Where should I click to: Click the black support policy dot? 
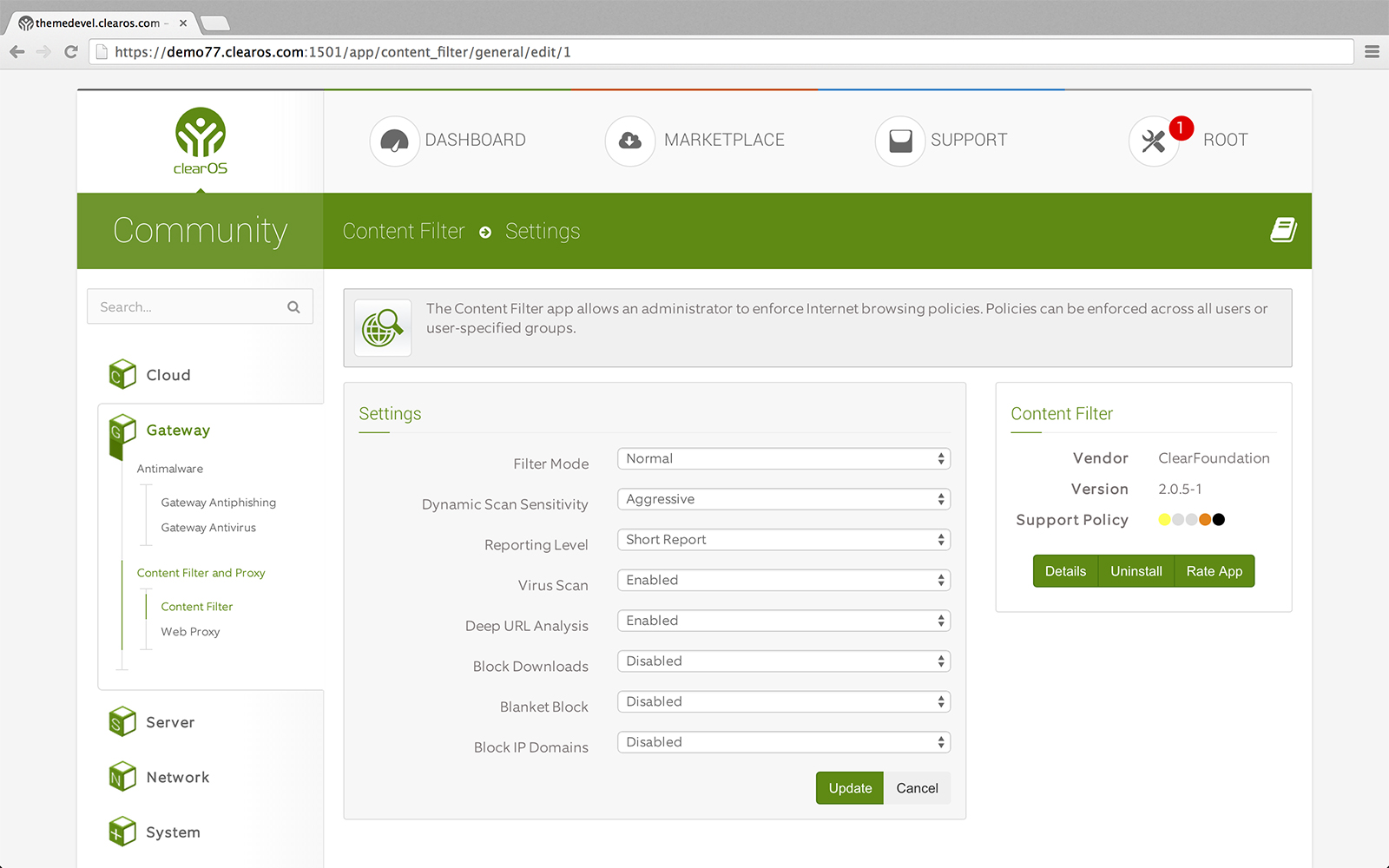click(1219, 520)
